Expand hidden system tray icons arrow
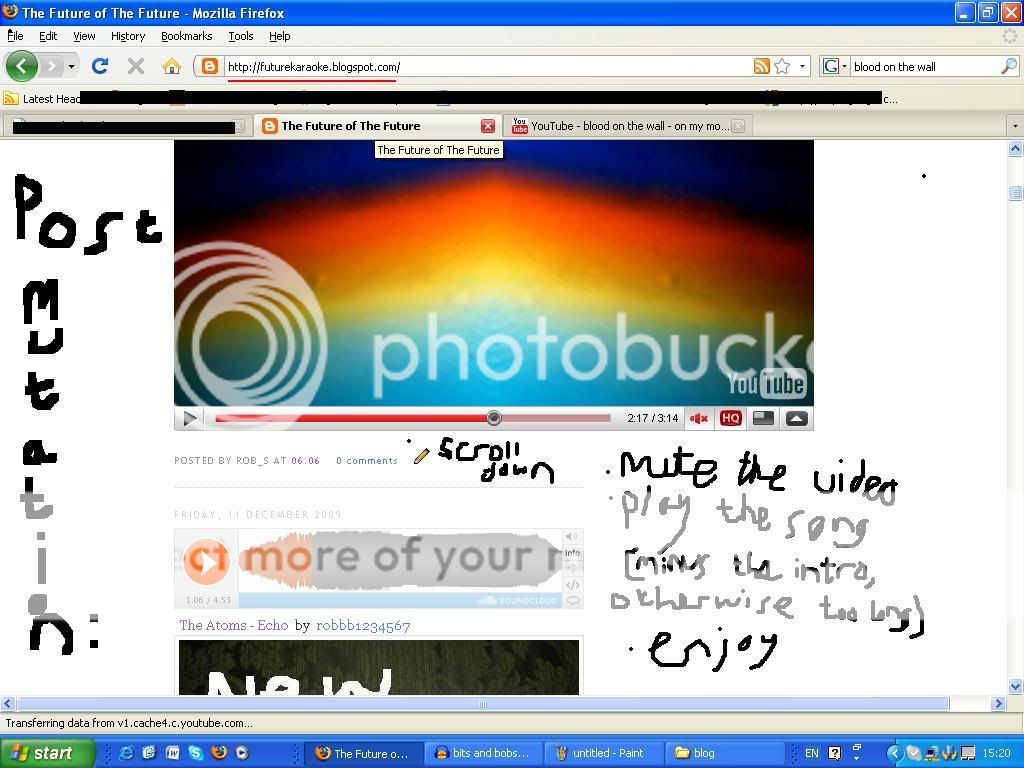Screen dimensions: 1024x768 click(894, 753)
